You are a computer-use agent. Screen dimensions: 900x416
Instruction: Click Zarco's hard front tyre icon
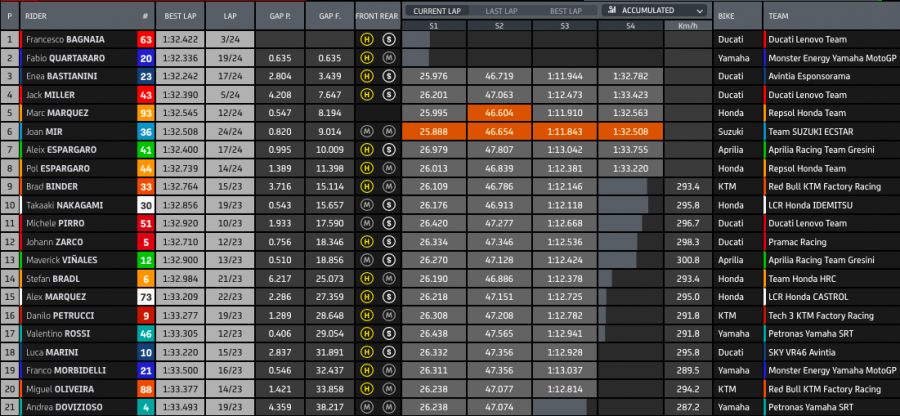pos(366,241)
